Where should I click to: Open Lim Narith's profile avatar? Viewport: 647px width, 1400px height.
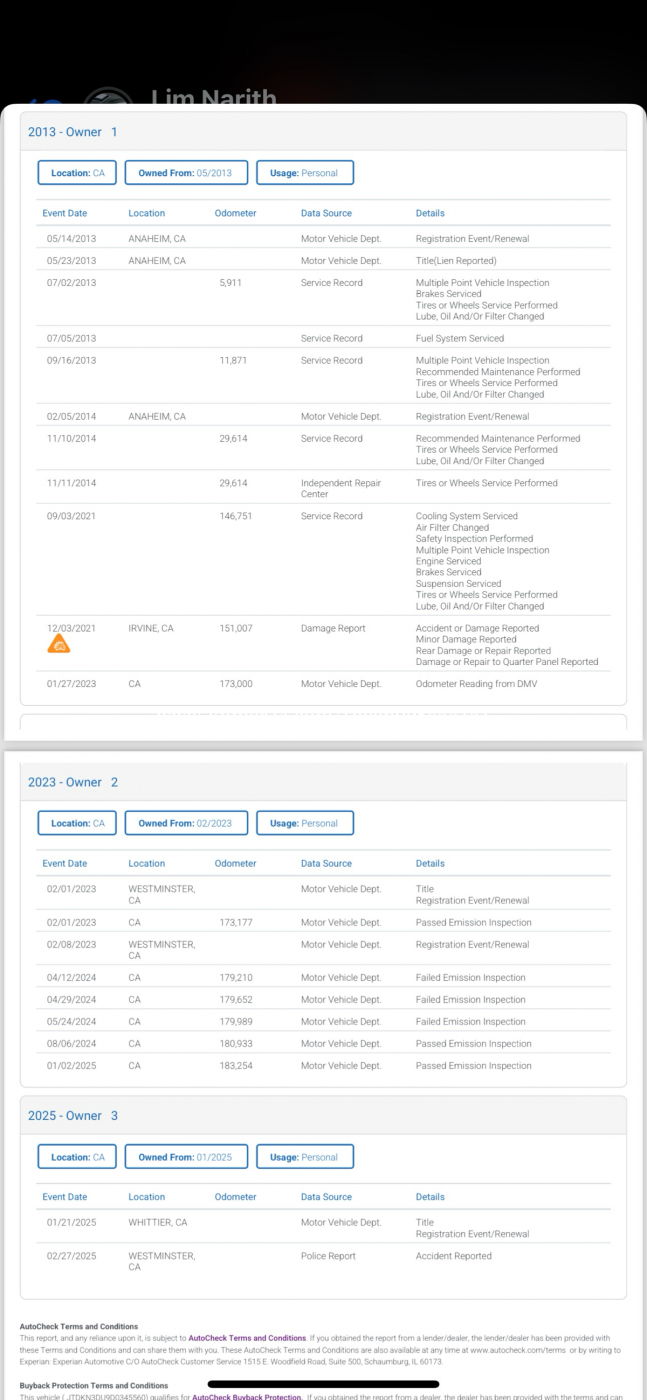click(105, 98)
